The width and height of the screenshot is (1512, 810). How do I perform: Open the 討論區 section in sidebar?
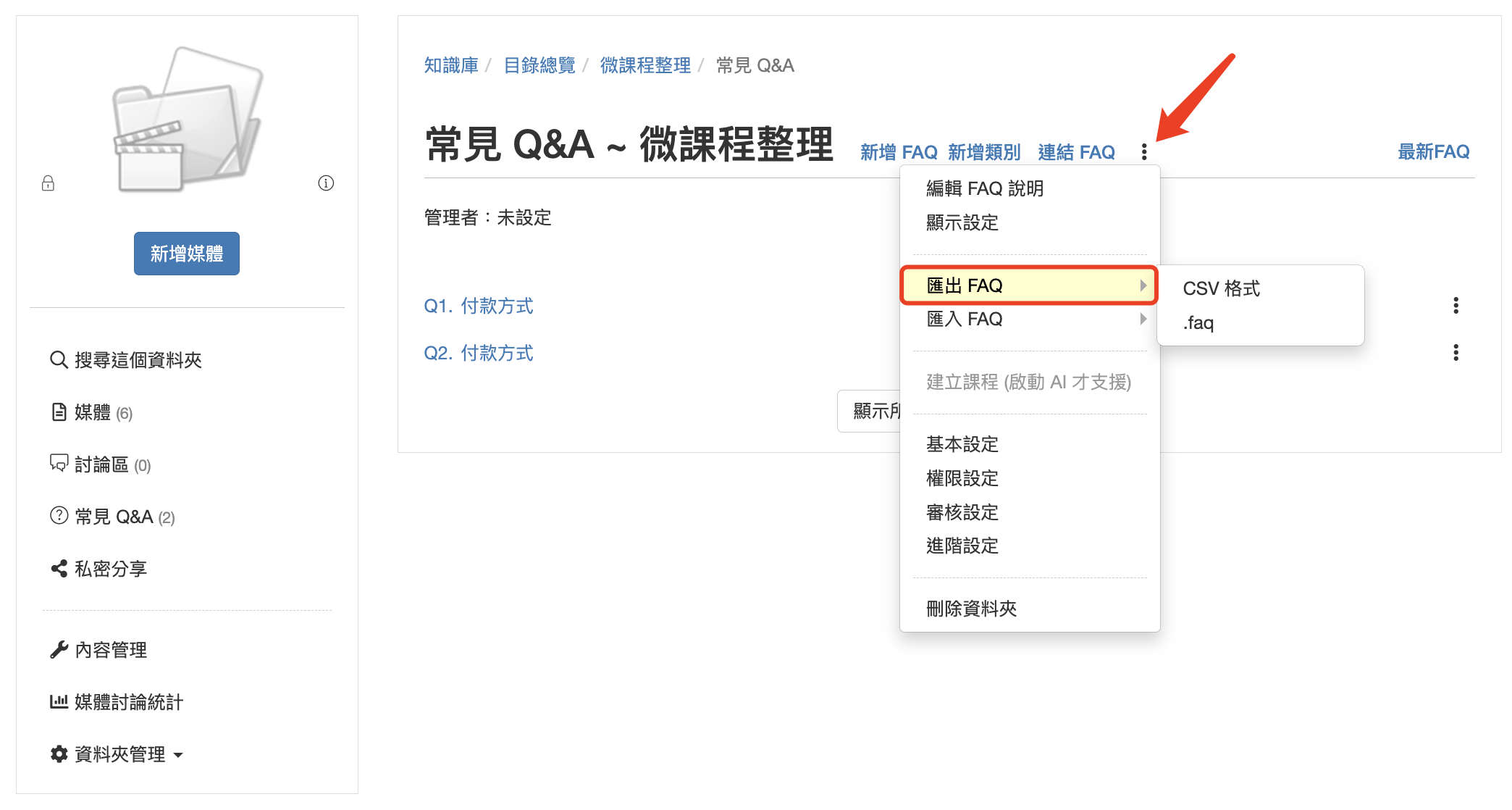coord(101,464)
